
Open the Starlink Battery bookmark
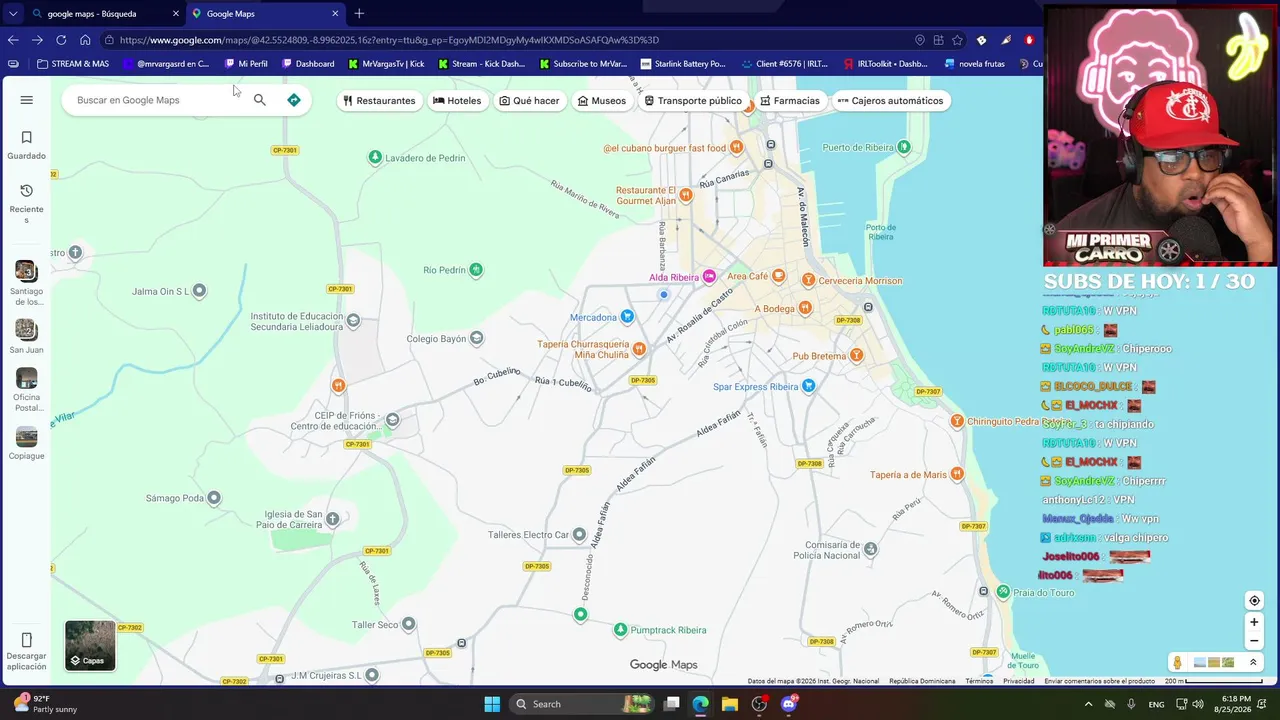point(683,64)
